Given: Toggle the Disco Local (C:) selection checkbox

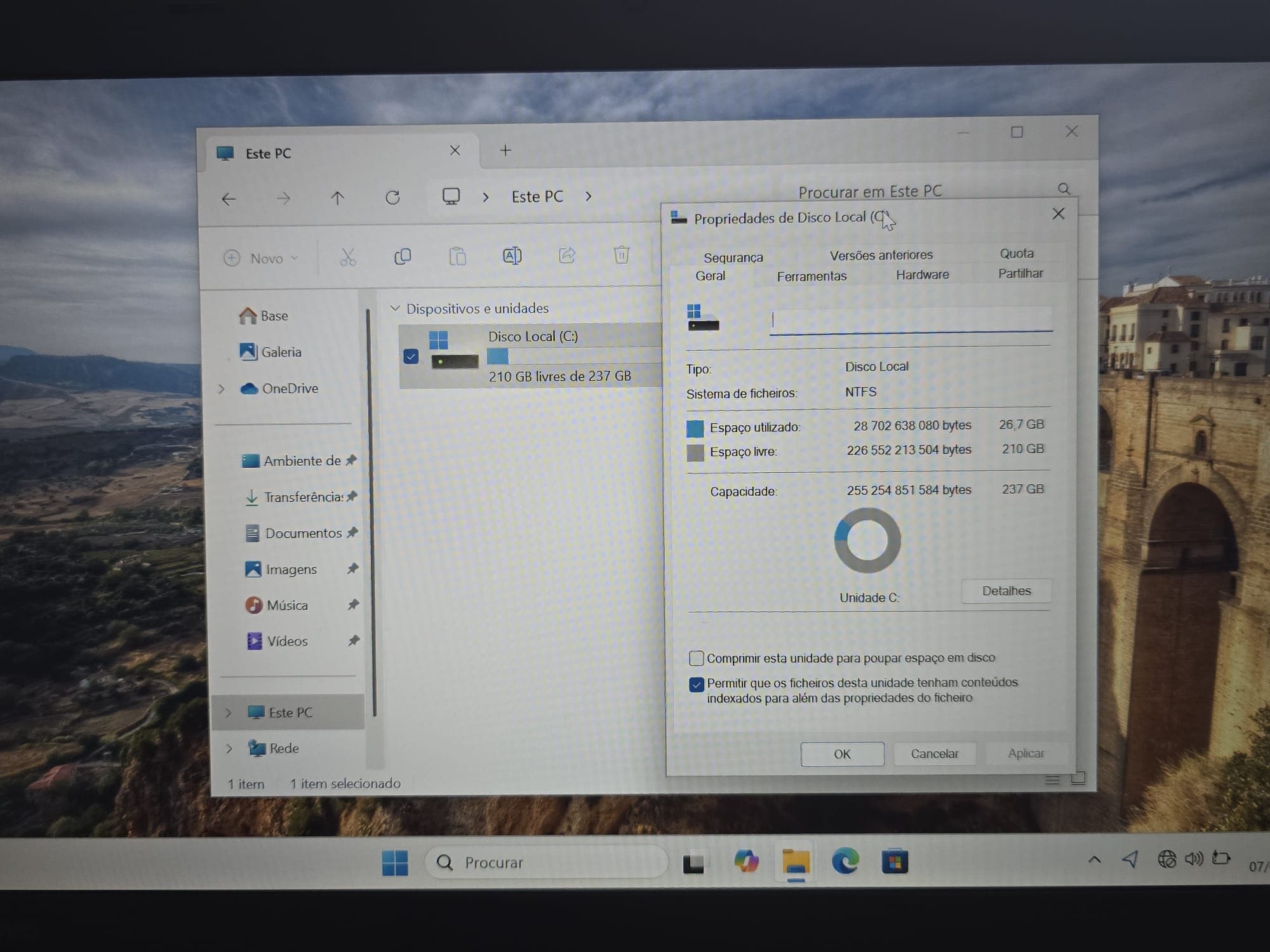Looking at the screenshot, I should (x=411, y=357).
